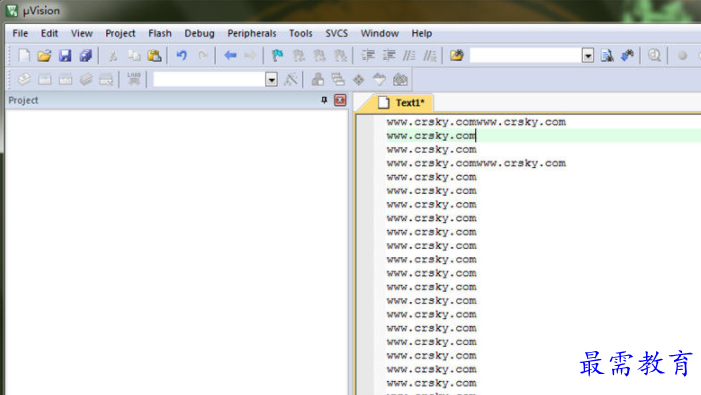Go to next bookmark icon

tap(319, 55)
